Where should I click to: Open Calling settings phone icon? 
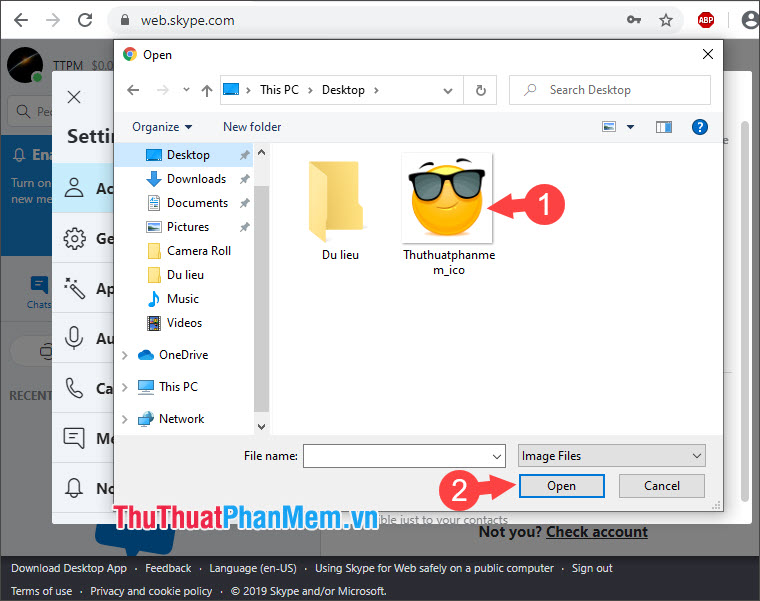click(x=74, y=388)
